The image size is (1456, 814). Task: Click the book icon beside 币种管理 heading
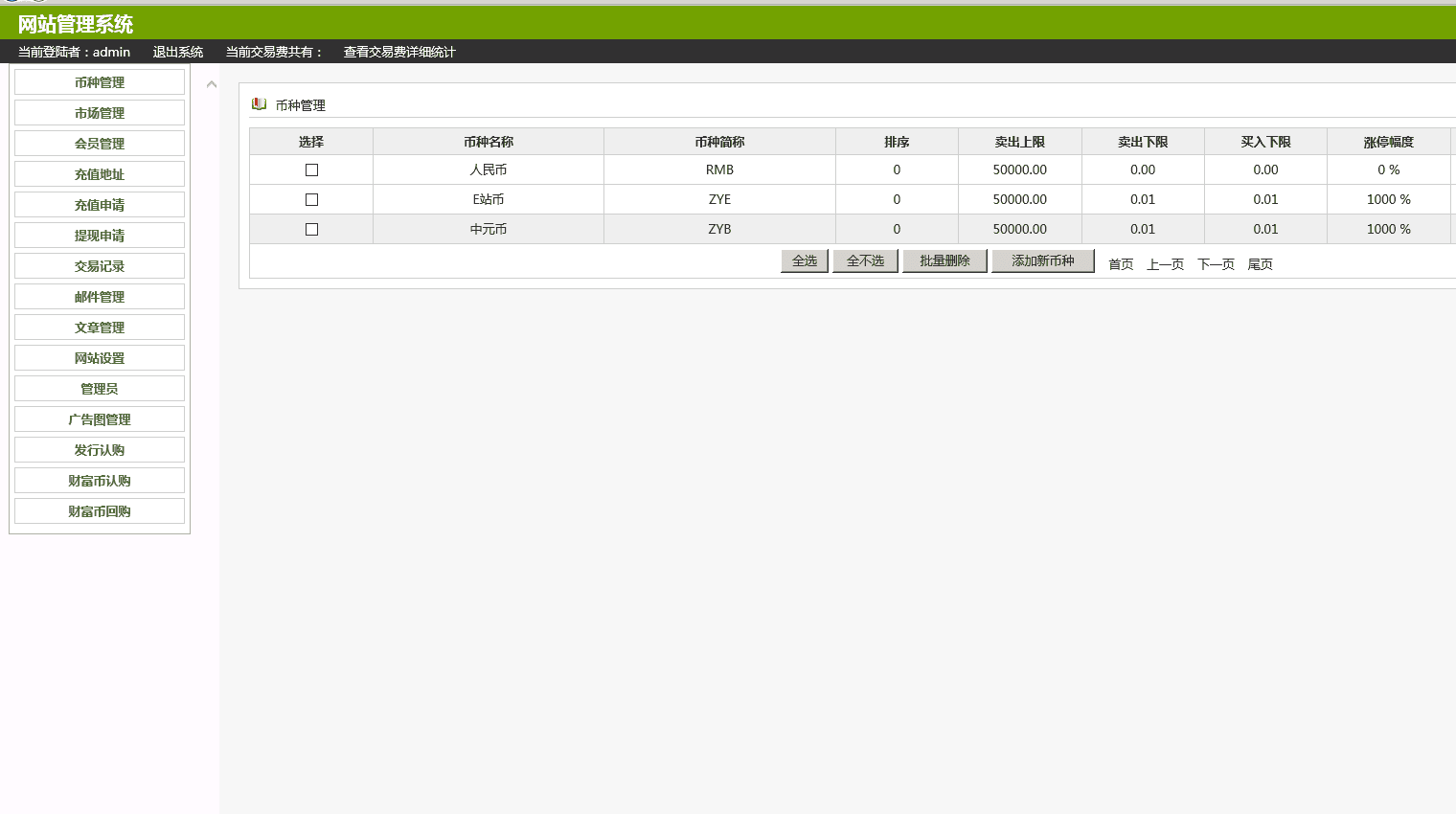pyautogui.click(x=259, y=104)
